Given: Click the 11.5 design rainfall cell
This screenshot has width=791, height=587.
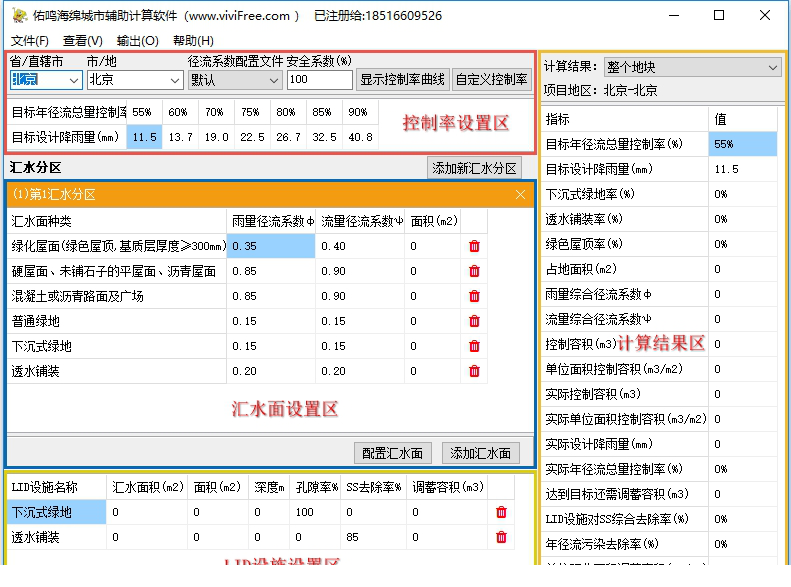Looking at the screenshot, I should (x=144, y=137).
